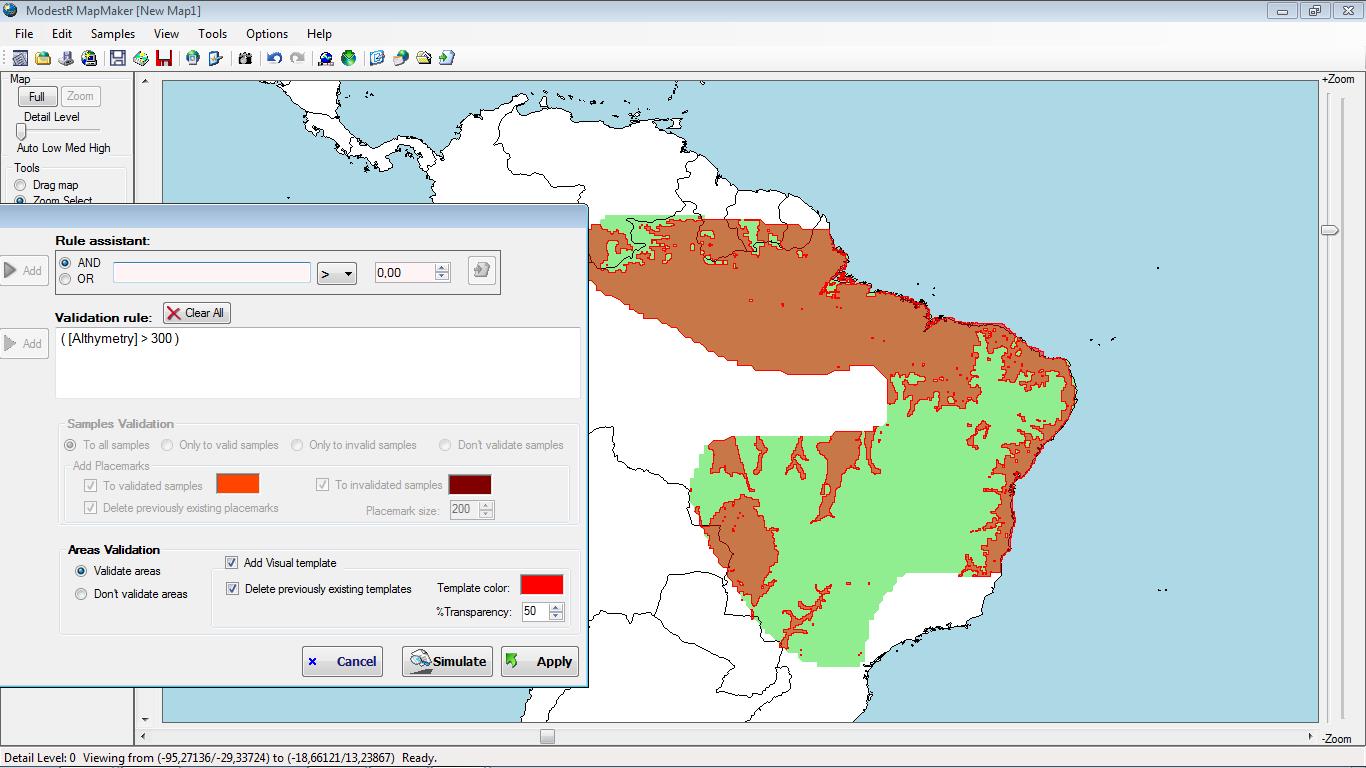Click the green globe download icon
The width and height of the screenshot is (1366, 768).
(349, 58)
